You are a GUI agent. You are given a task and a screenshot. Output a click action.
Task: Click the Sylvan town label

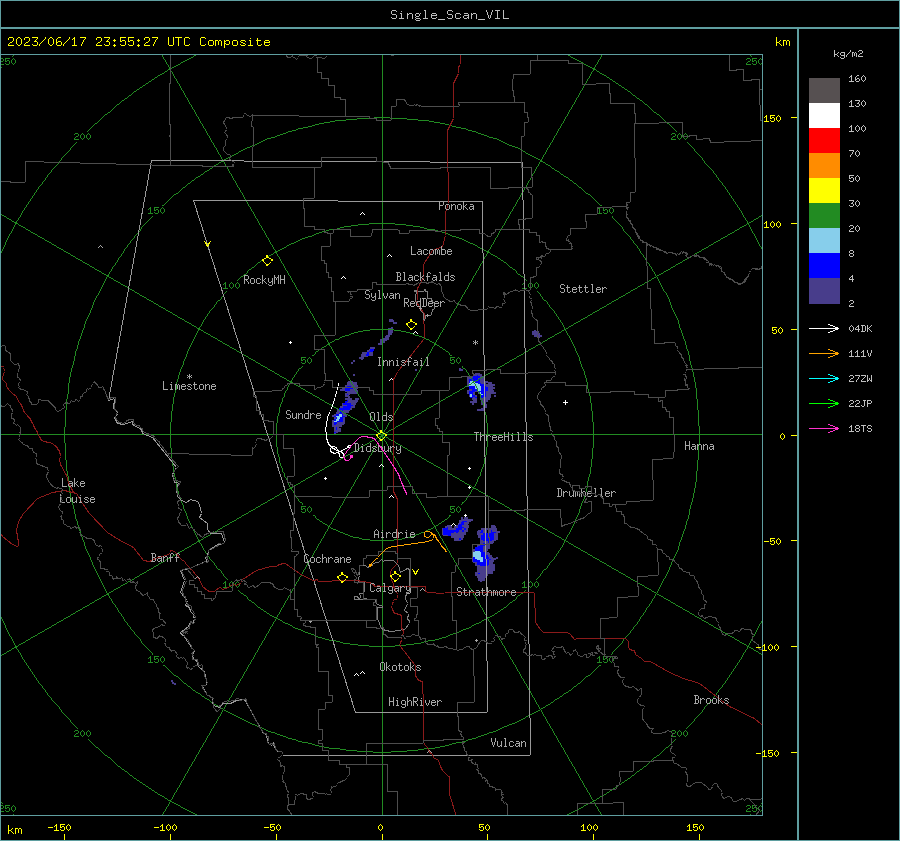[x=382, y=295]
